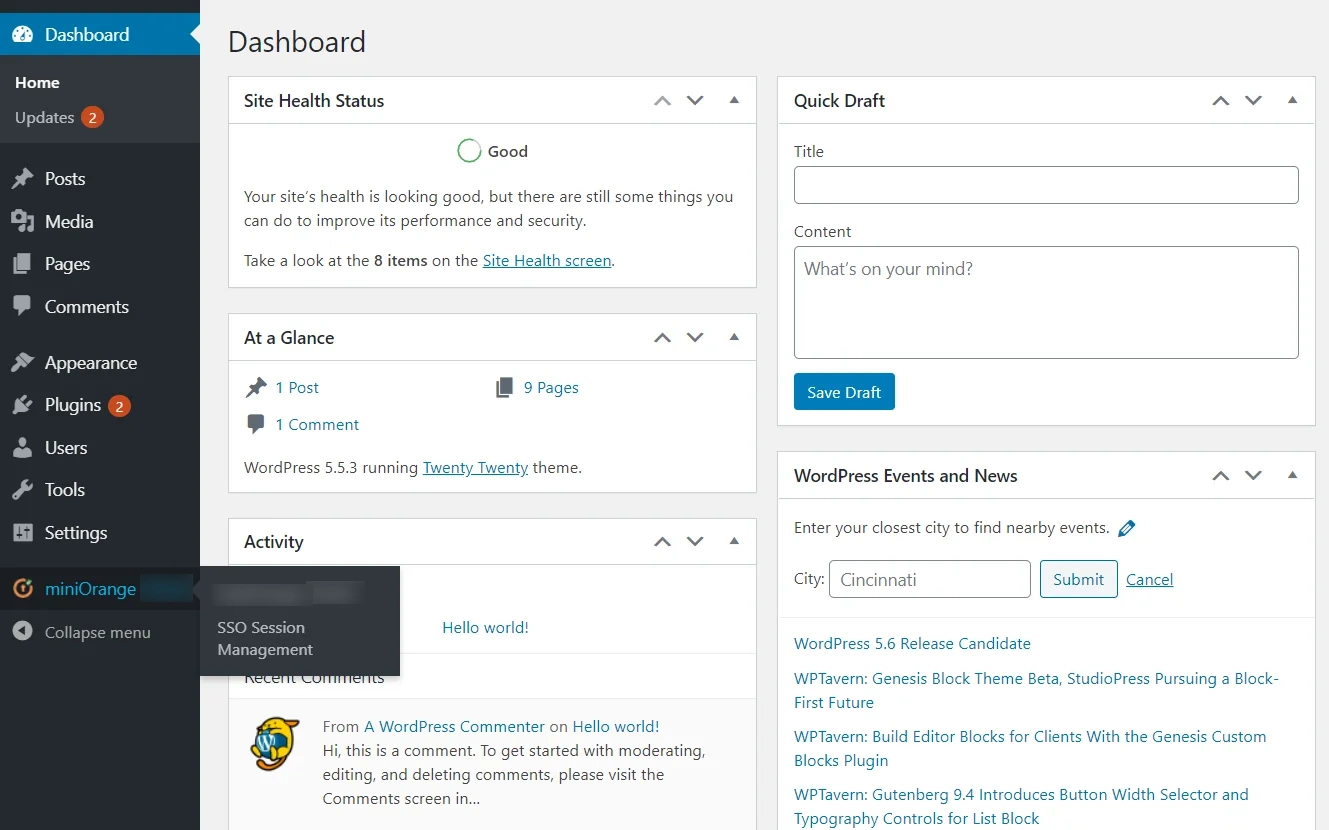The width and height of the screenshot is (1329, 830).
Task: Click the Dashboard gauge icon in sidebar
Action: coord(22,34)
